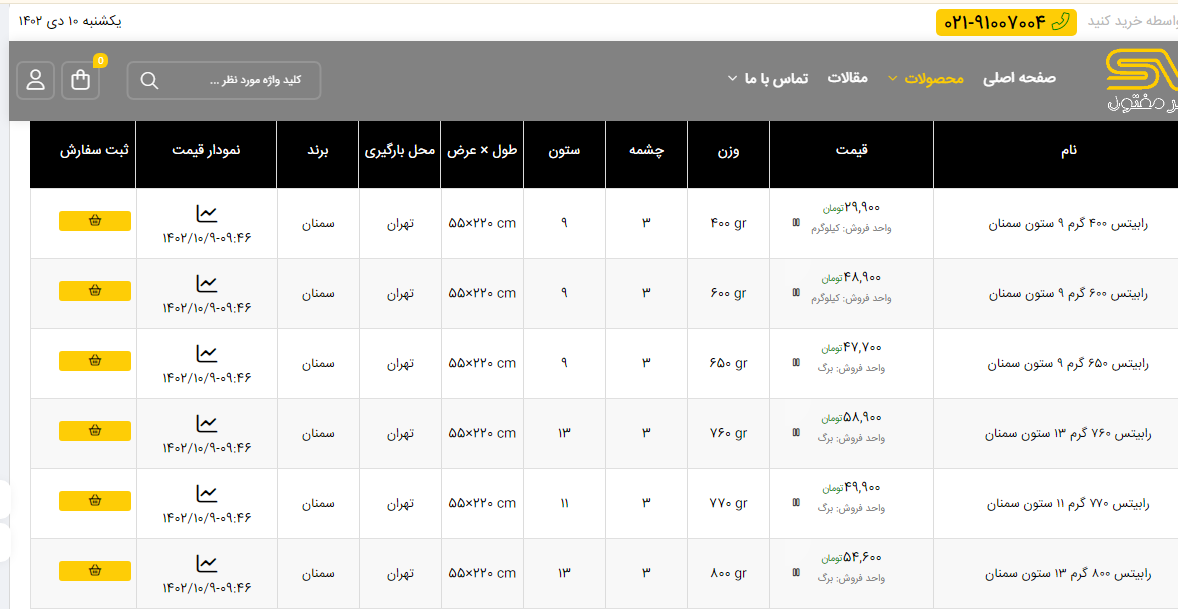Viewport: 1178px width, 609px height.
Task: Open price chart for 600 gr rabitz
Action: pyautogui.click(x=206, y=283)
